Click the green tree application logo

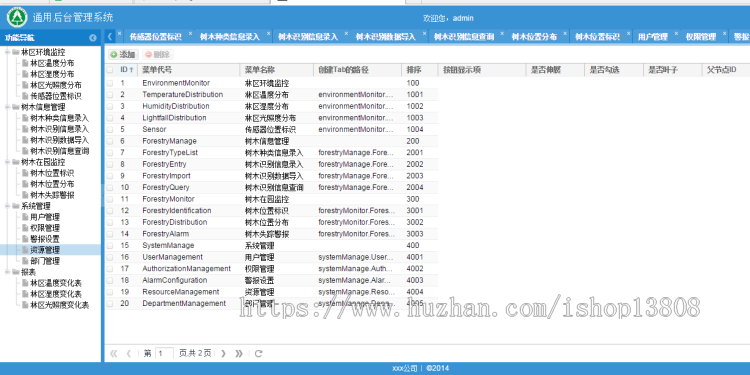[x=17, y=18]
